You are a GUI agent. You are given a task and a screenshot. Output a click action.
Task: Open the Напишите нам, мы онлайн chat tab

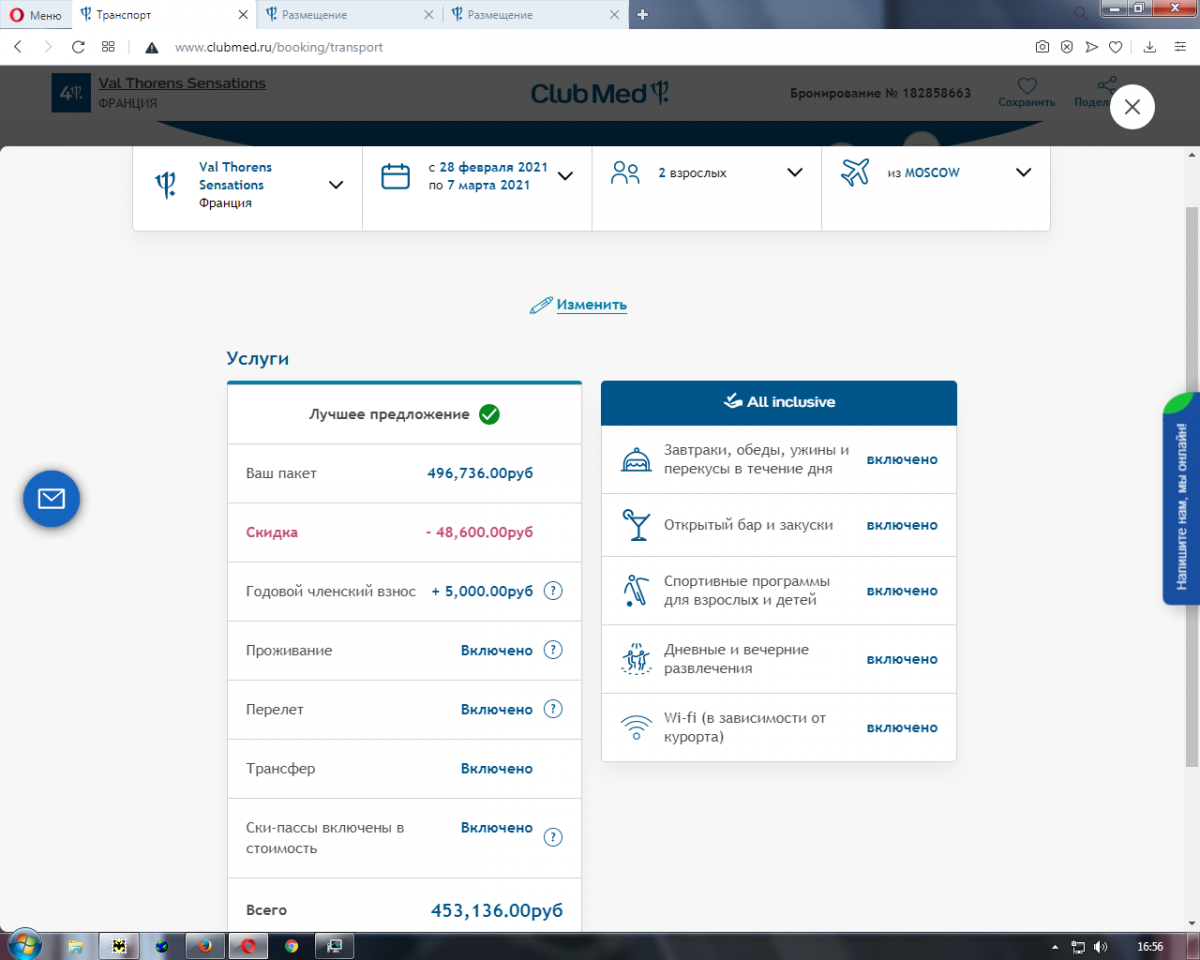click(1182, 499)
